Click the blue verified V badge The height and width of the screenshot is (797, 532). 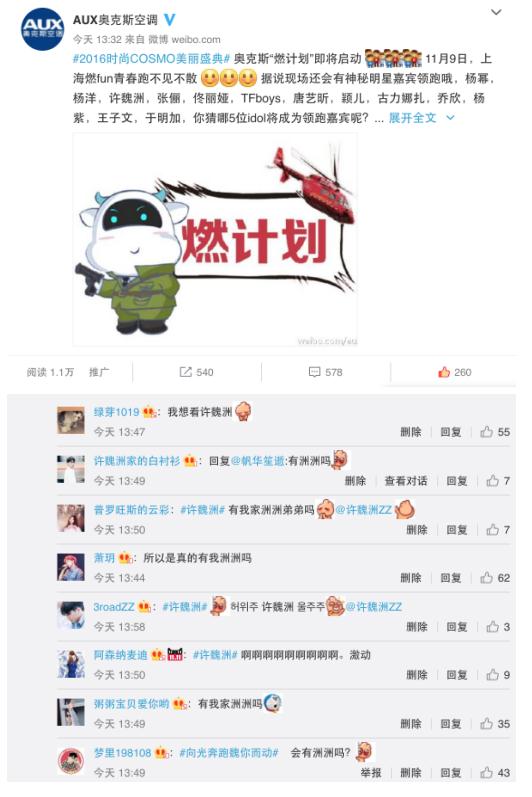170,20
